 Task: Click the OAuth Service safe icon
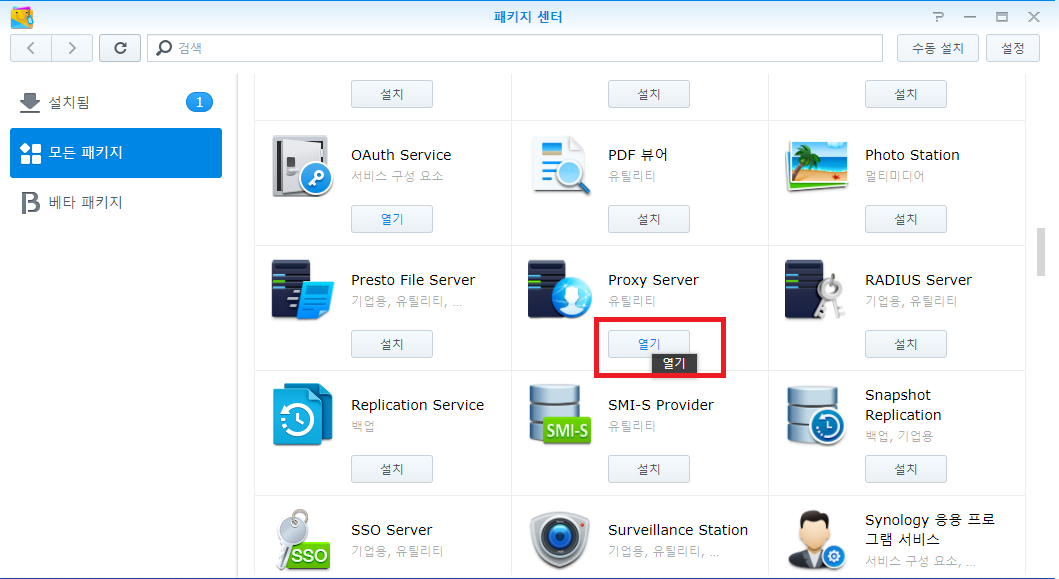click(302, 166)
